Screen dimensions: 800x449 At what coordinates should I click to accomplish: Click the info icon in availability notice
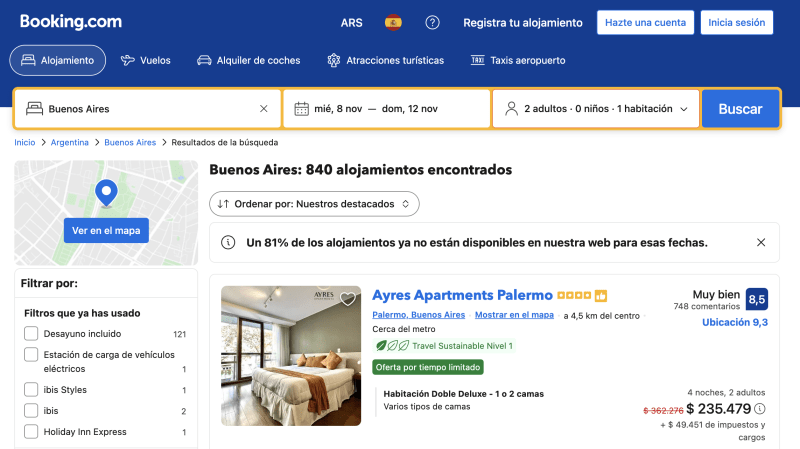point(228,242)
